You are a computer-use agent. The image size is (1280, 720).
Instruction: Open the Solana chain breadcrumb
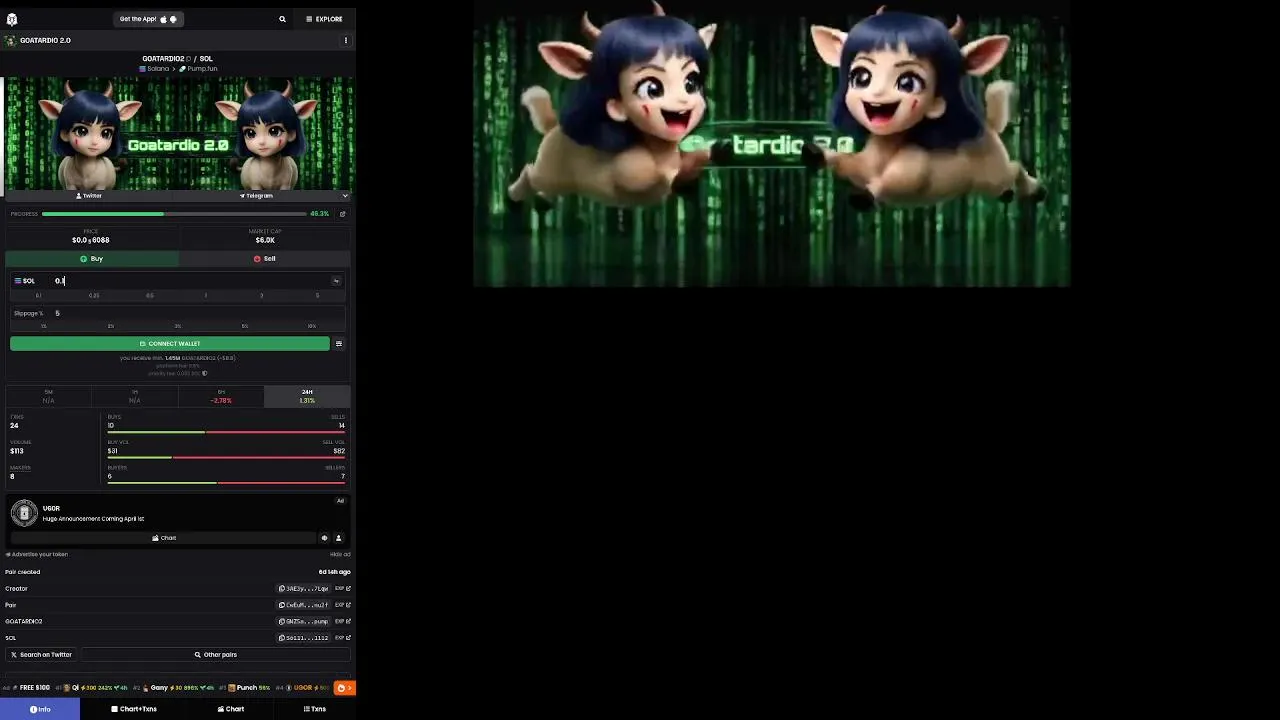pos(154,69)
